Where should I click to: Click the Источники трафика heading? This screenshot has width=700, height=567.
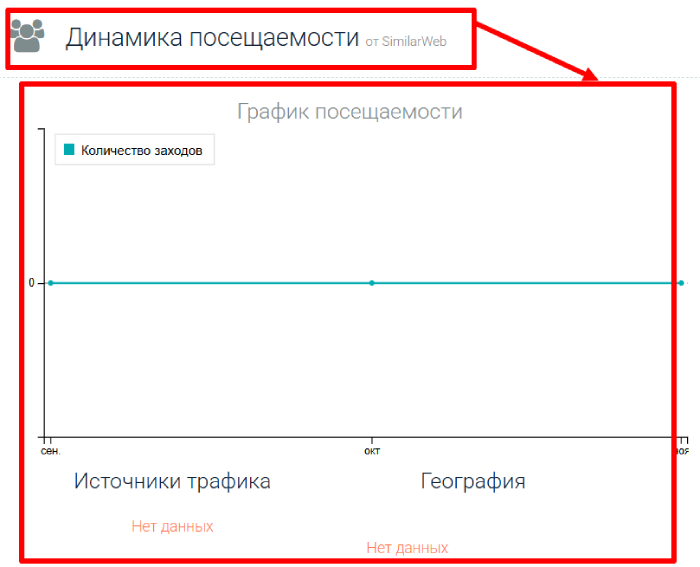pos(172,481)
